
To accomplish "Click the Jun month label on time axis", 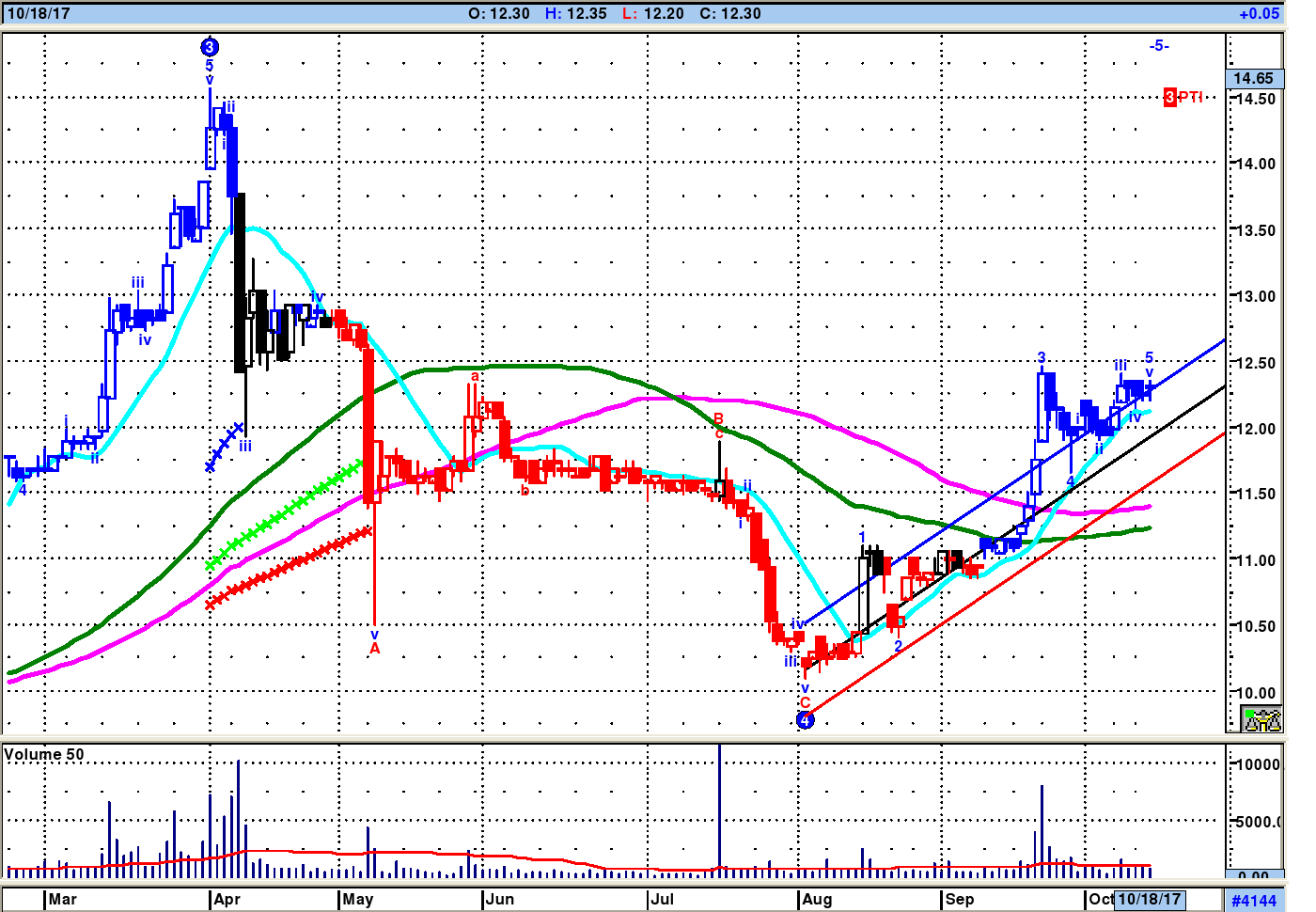I will click(x=500, y=899).
